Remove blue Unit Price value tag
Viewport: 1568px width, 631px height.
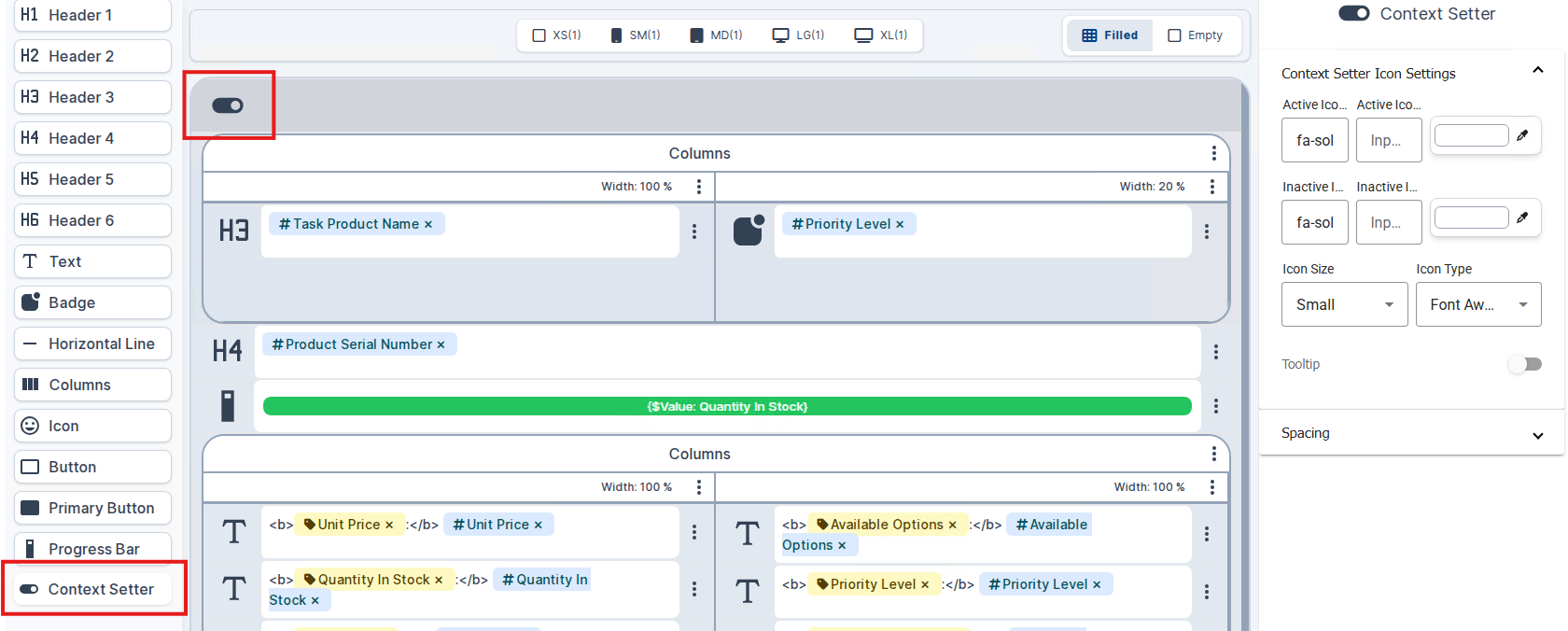coord(538,526)
